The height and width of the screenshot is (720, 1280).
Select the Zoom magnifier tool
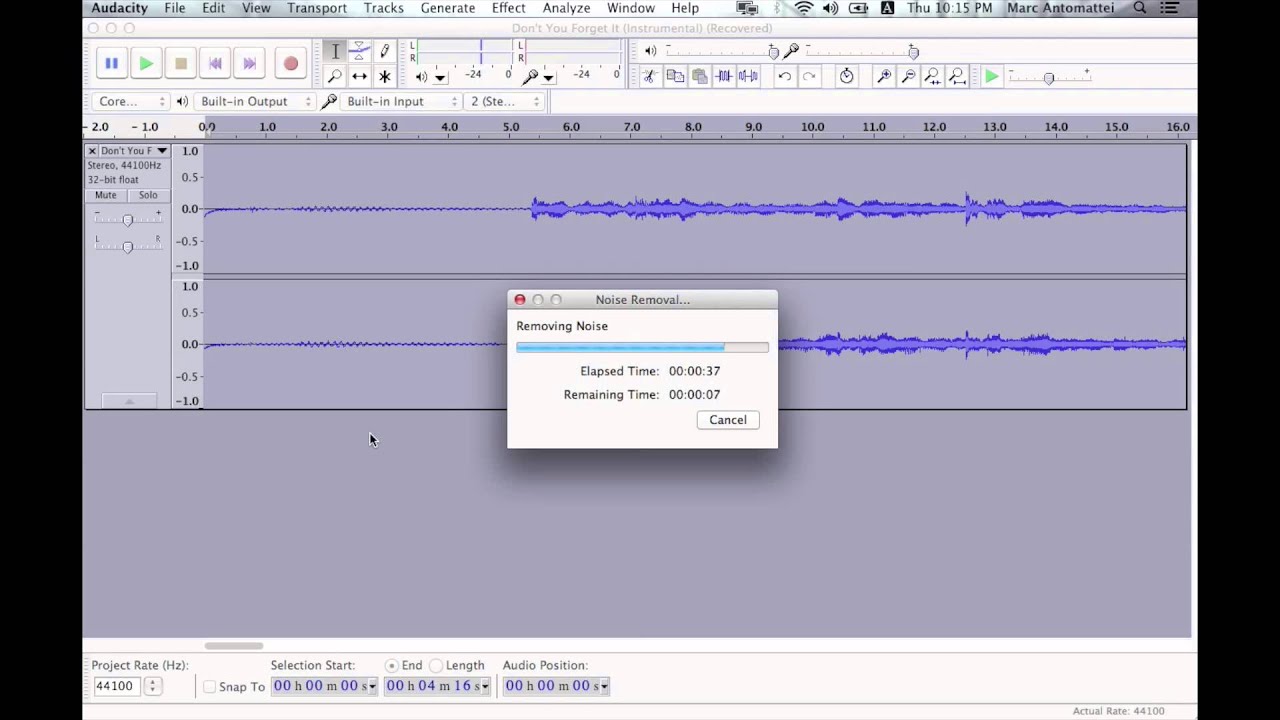(335, 76)
